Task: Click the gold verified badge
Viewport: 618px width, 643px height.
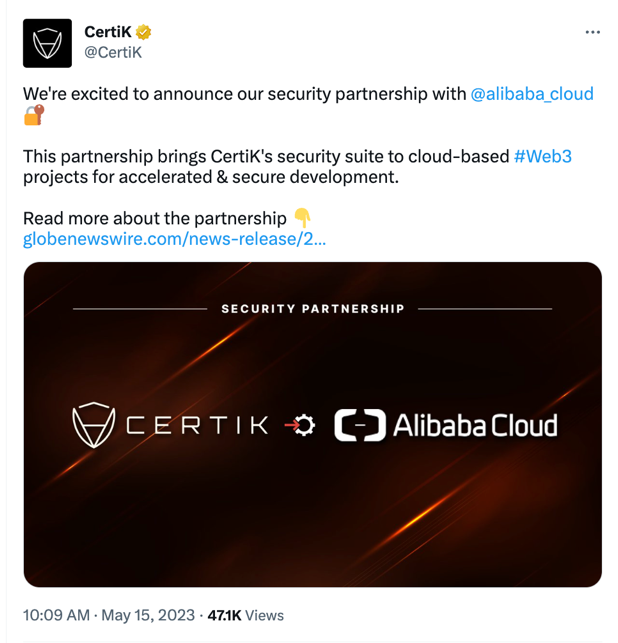Action: [144, 32]
